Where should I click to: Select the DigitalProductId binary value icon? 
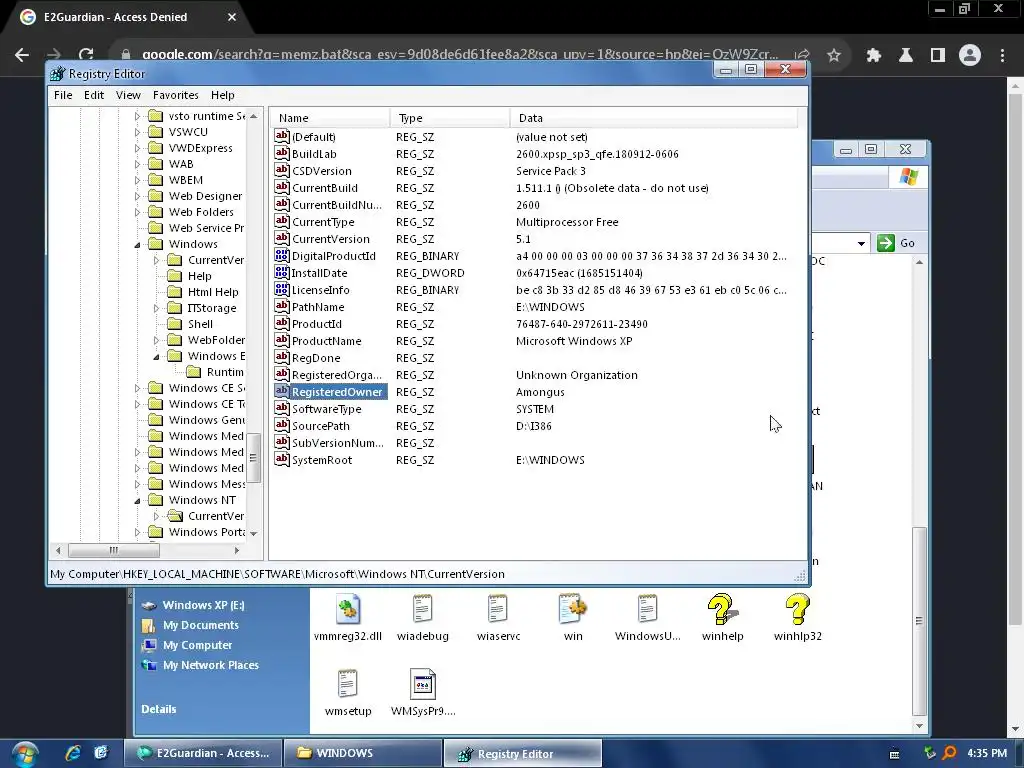281,255
